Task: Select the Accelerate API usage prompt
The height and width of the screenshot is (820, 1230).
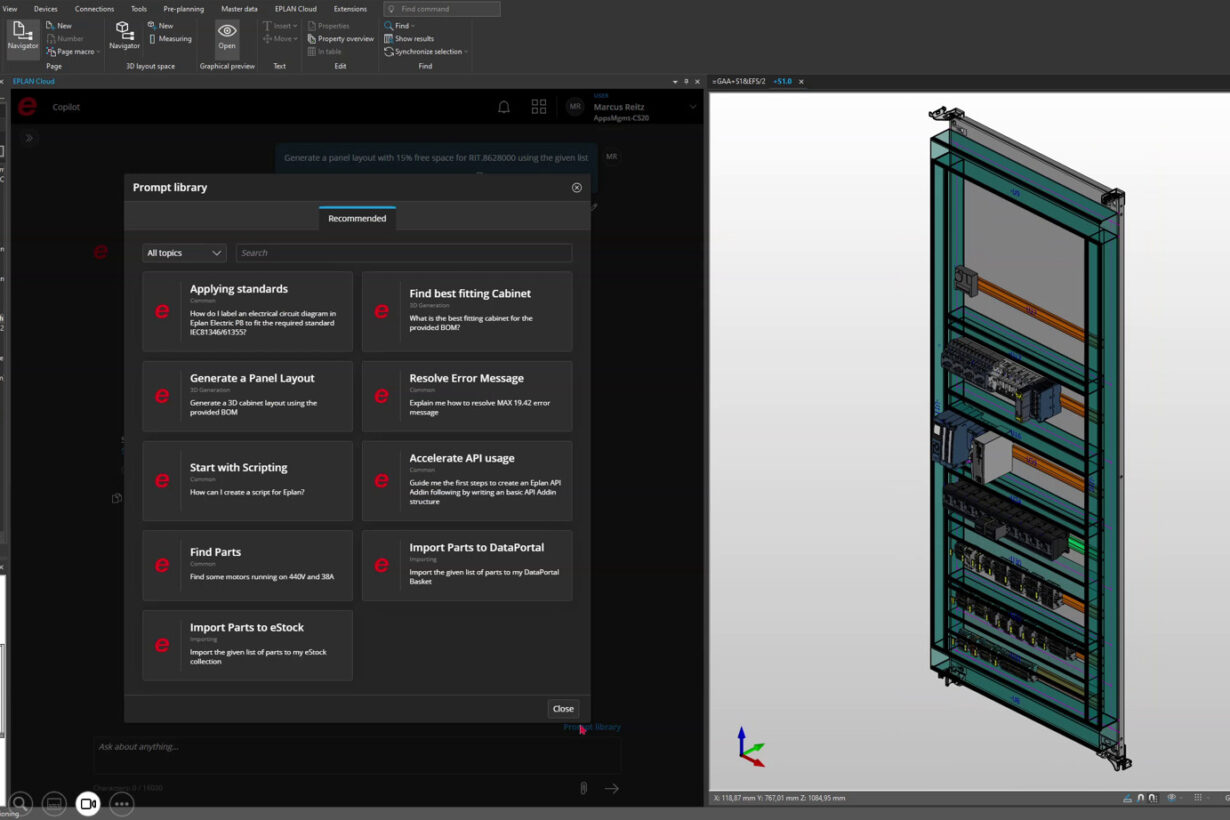Action: [467, 481]
